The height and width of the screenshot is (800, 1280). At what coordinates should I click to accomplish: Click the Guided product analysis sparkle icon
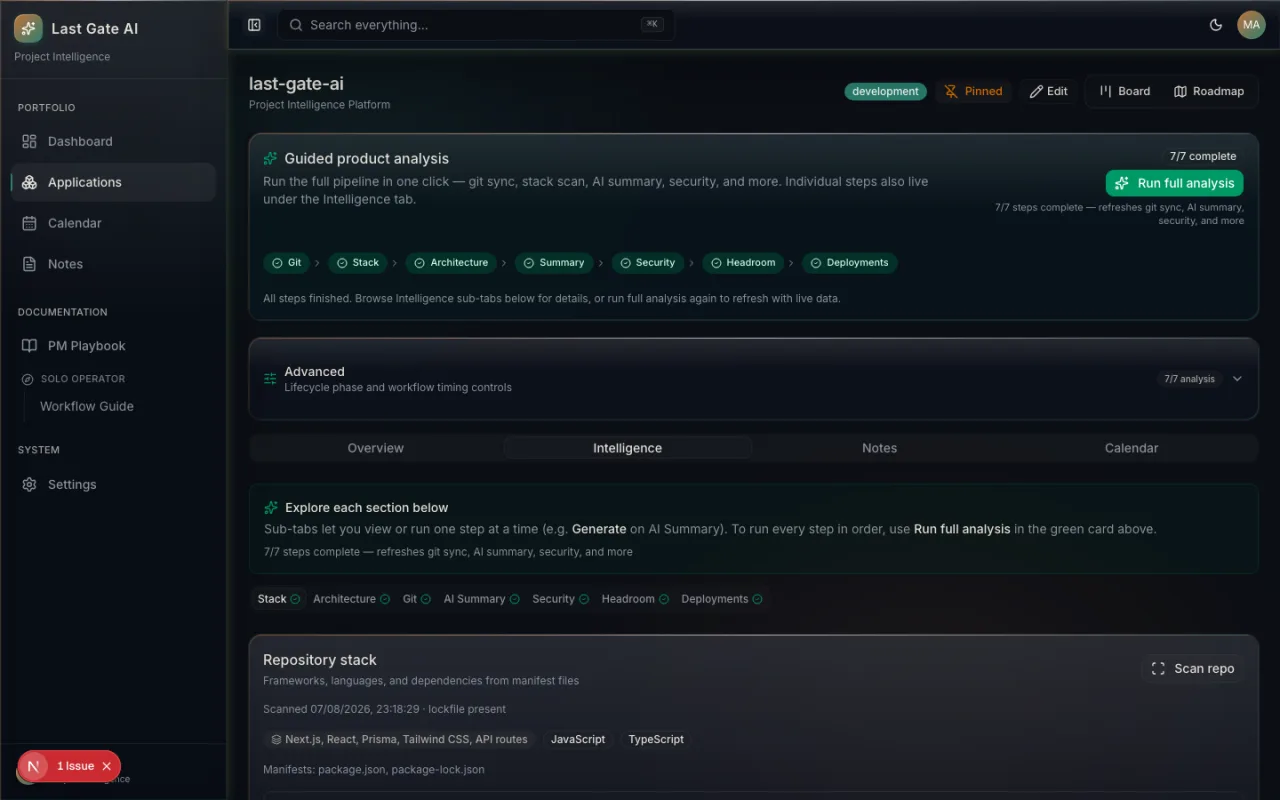(x=270, y=159)
